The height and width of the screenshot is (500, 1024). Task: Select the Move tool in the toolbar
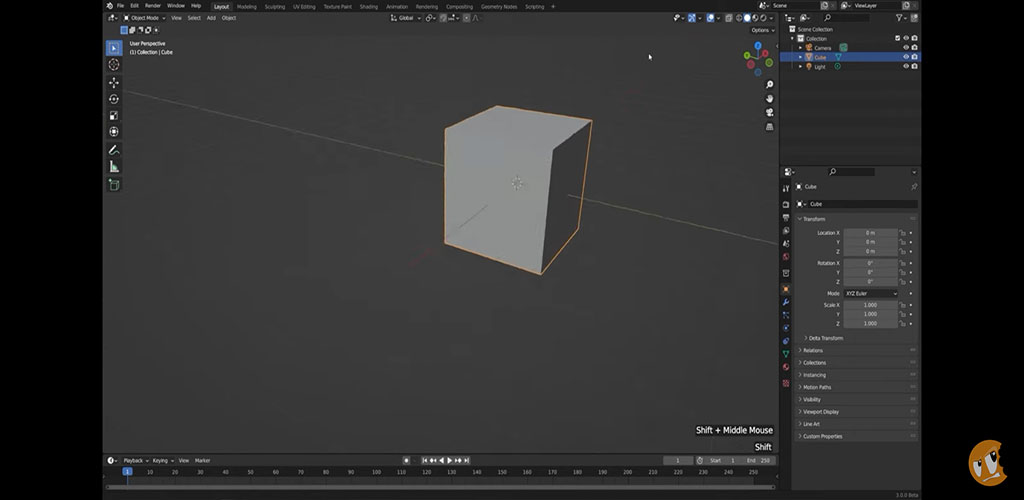113,82
